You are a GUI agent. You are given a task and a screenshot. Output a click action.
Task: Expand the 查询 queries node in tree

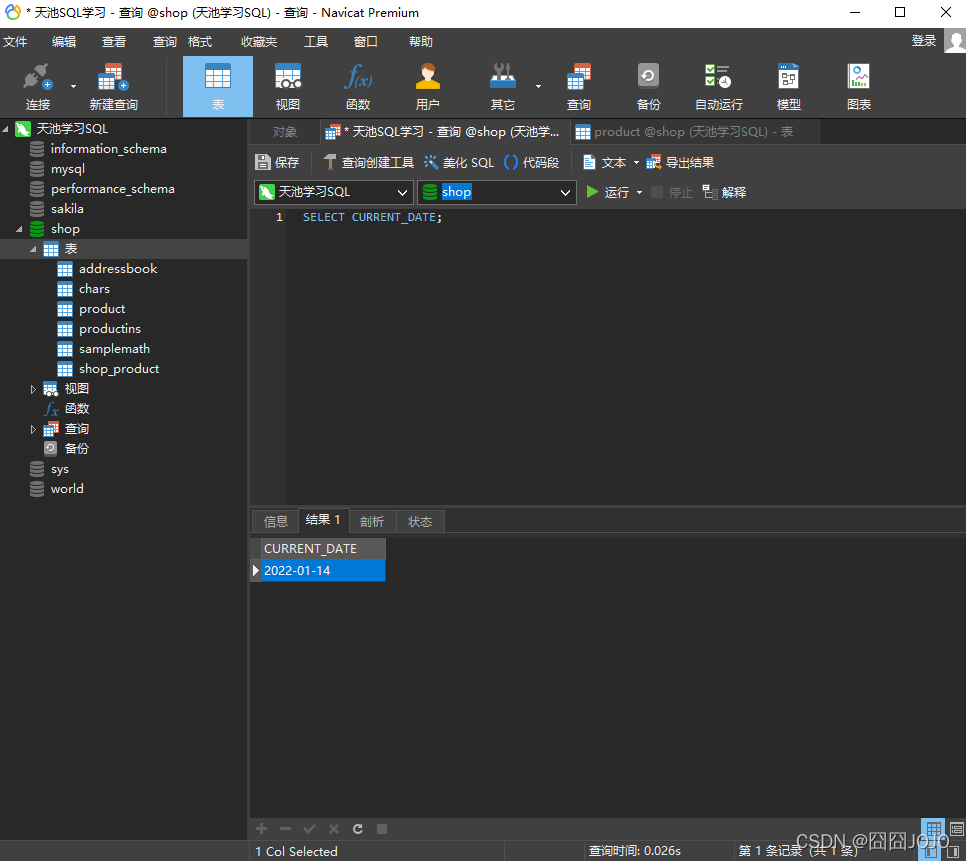point(33,429)
